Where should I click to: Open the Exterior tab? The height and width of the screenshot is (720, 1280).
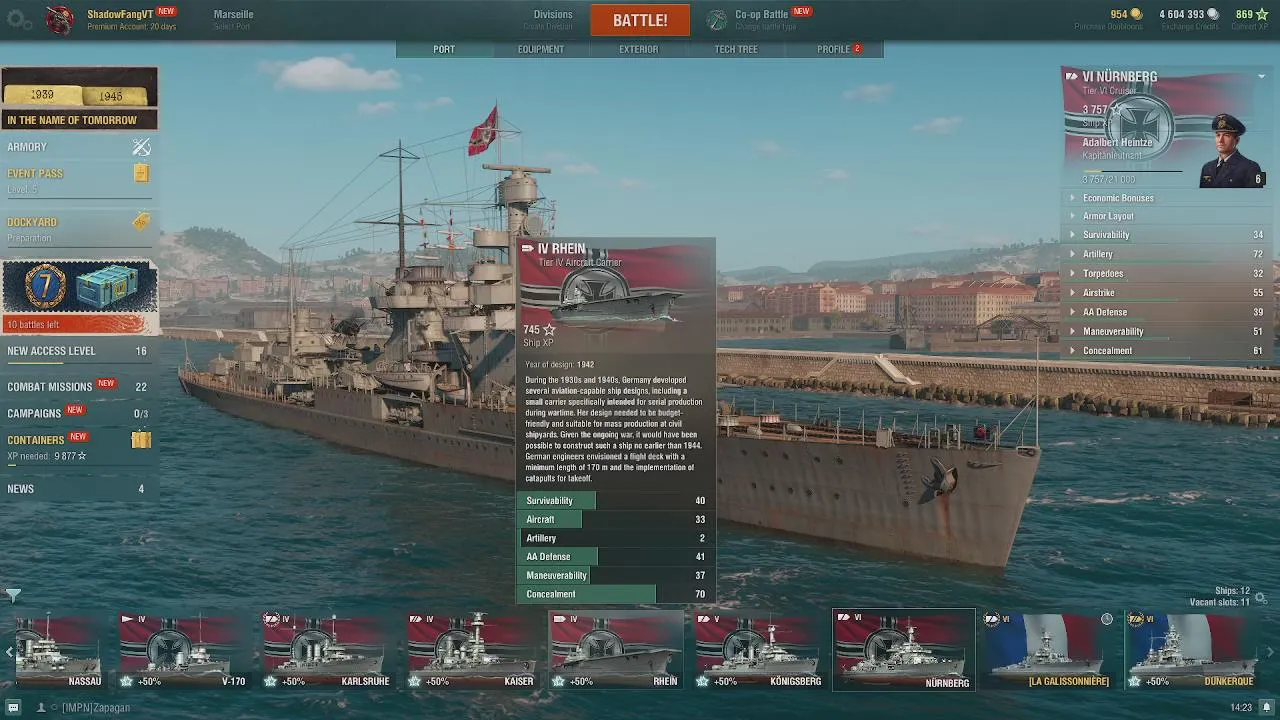639,49
